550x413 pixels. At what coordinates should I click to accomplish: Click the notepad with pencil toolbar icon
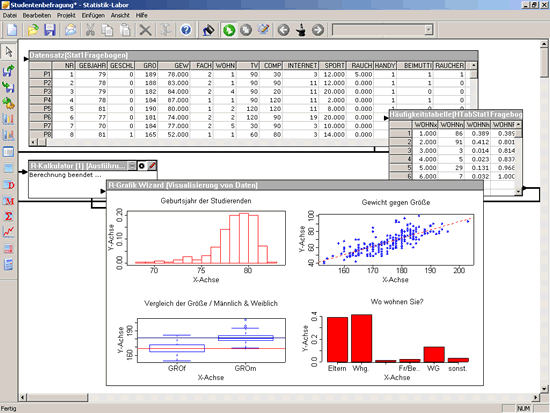pos(263,30)
